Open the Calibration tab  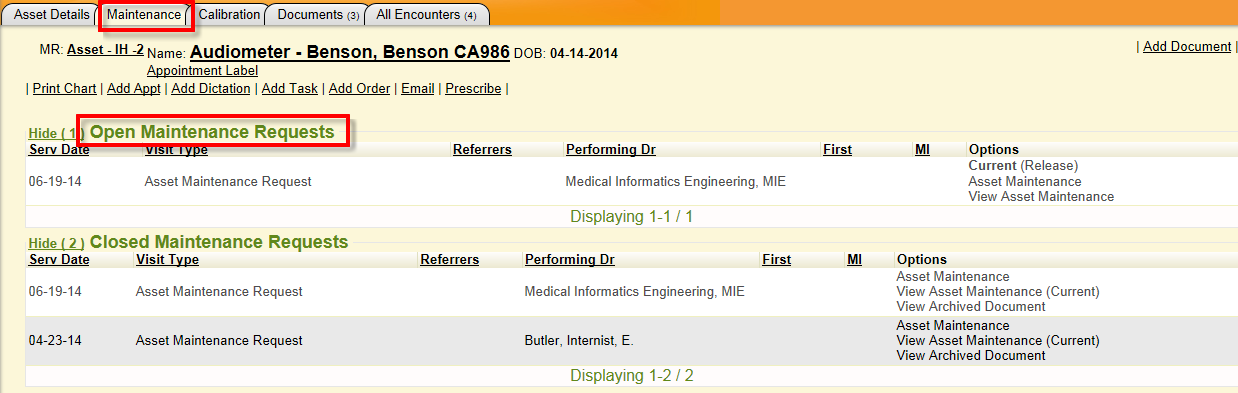click(229, 15)
